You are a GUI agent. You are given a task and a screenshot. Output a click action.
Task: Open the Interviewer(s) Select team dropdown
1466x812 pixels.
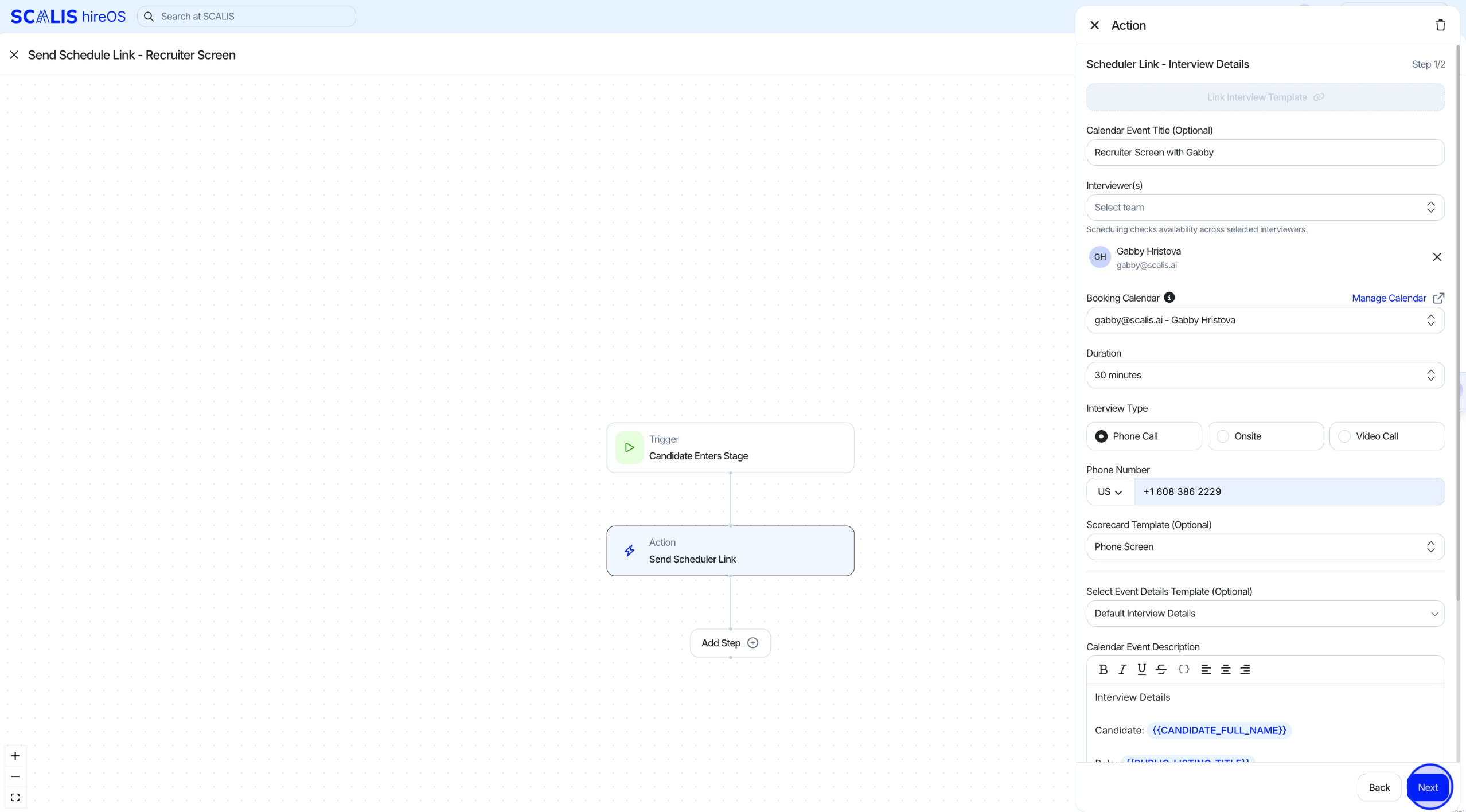pos(1265,208)
